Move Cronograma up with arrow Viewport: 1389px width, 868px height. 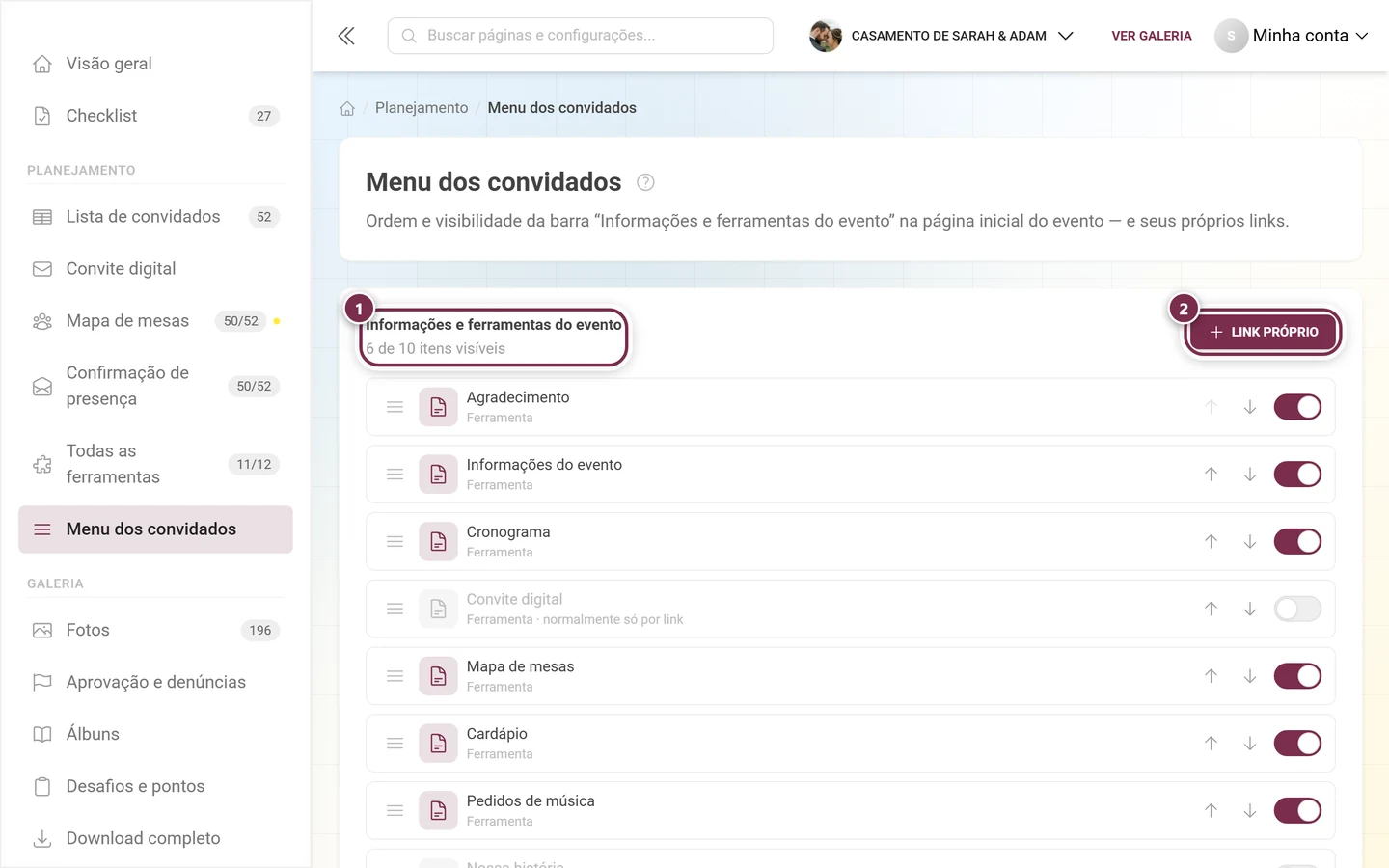click(x=1211, y=542)
